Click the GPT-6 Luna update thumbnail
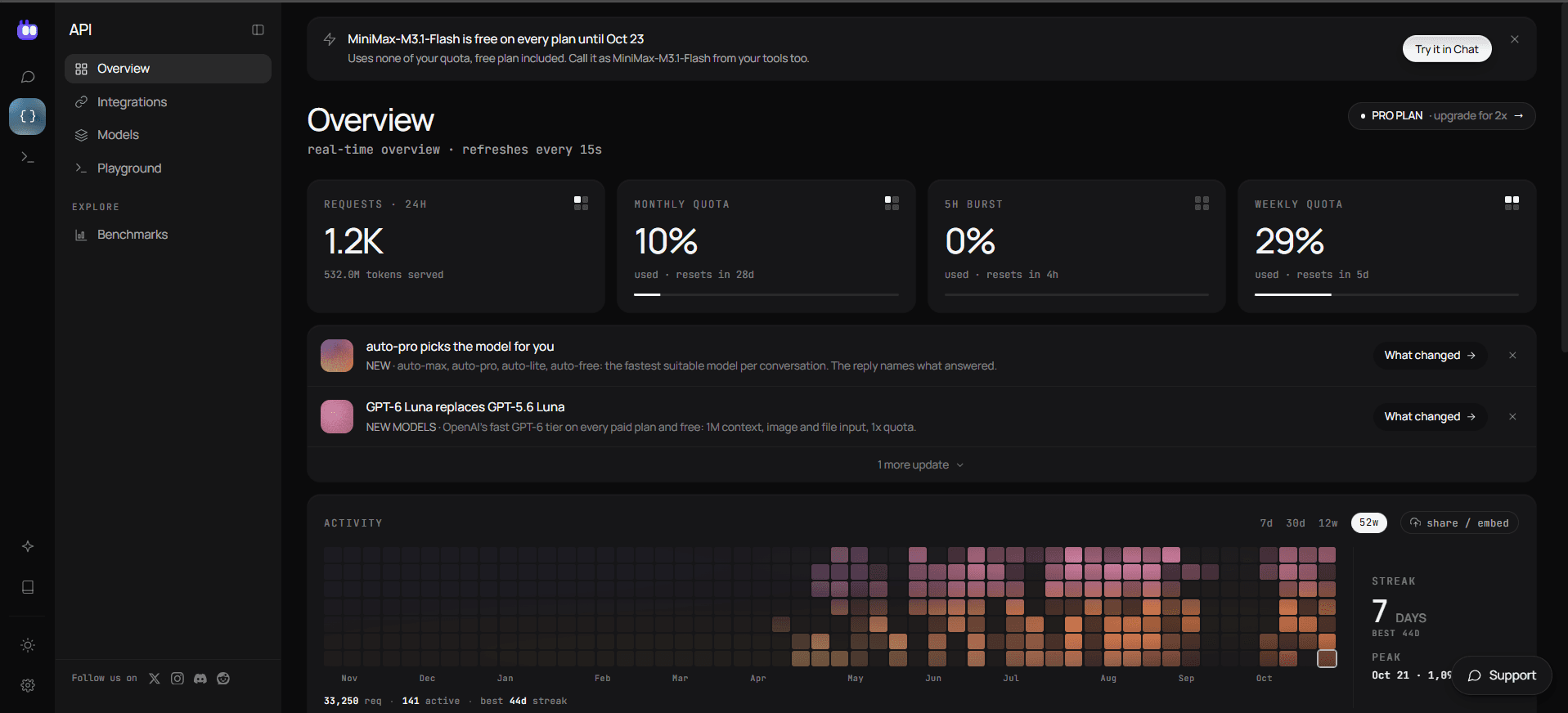This screenshot has height=713, width=1568. [337, 417]
